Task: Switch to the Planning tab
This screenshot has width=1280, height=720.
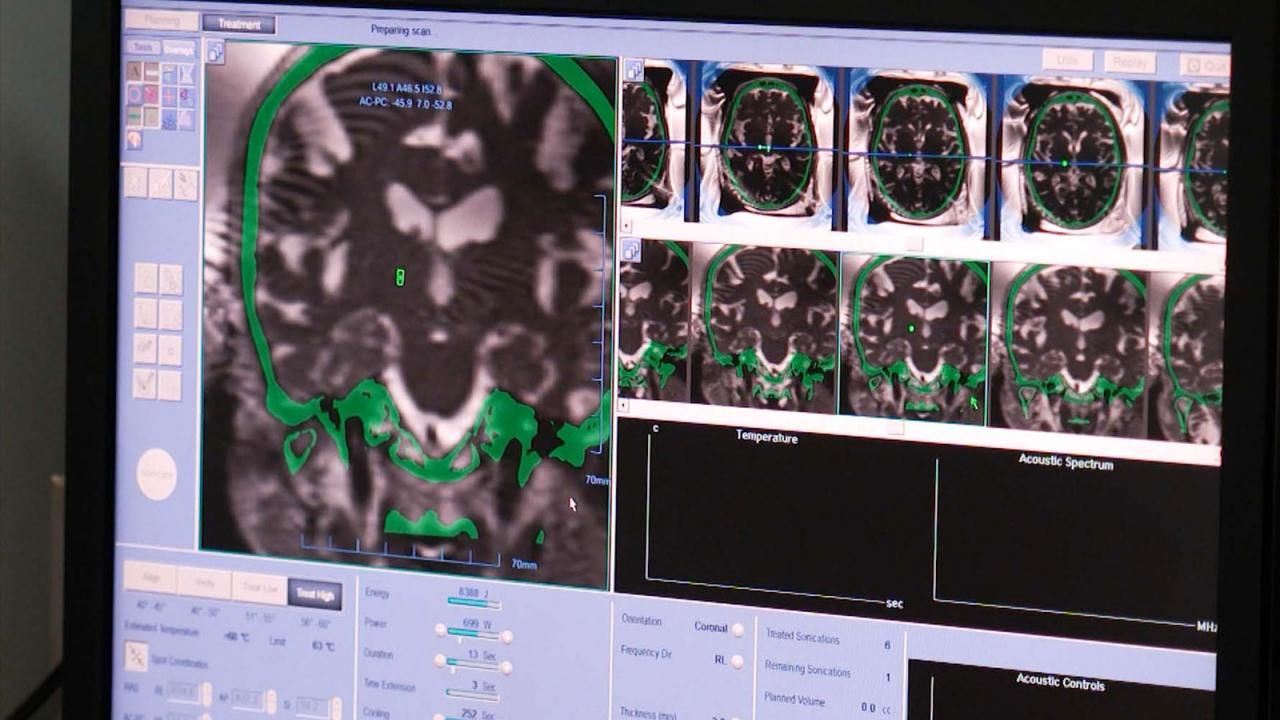Action: click(x=162, y=21)
